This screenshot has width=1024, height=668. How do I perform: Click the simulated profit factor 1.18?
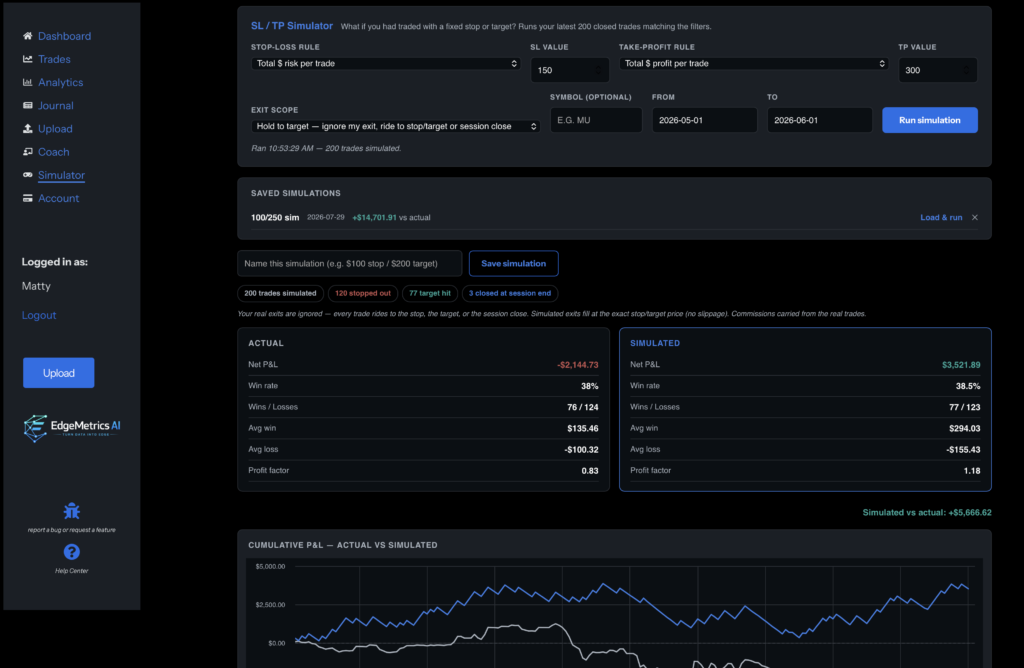[x=972, y=471]
